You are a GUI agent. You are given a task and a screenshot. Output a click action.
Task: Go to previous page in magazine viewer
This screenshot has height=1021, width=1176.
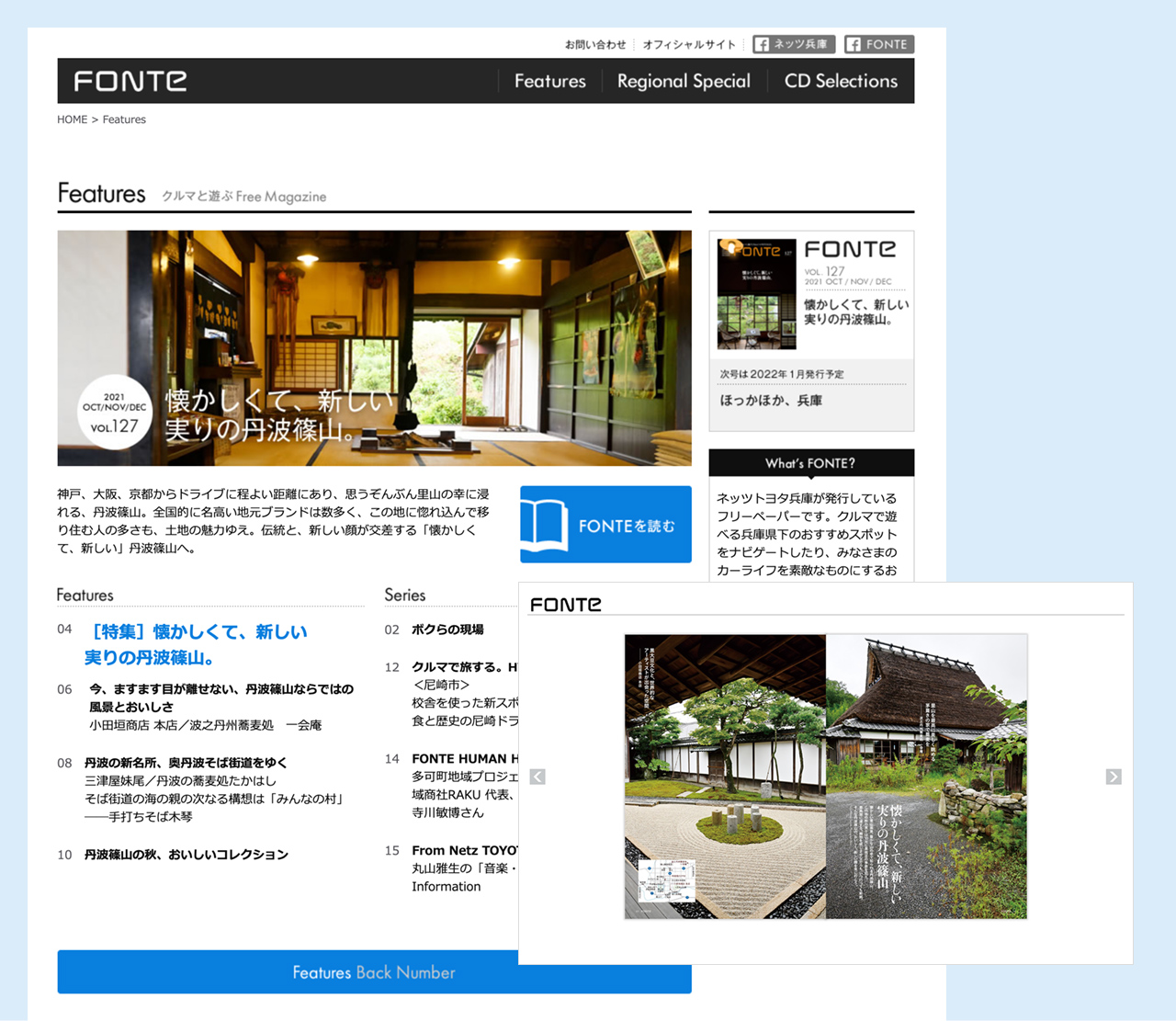coord(537,777)
